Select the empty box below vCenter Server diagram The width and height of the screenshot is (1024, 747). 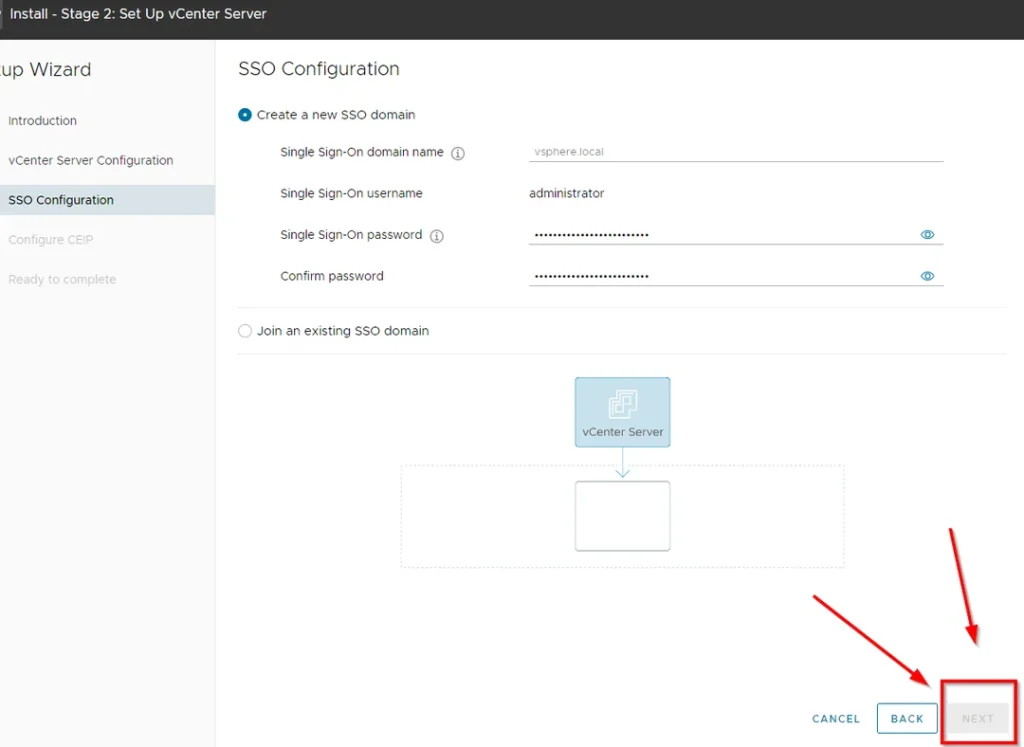(x=622, y=516)
